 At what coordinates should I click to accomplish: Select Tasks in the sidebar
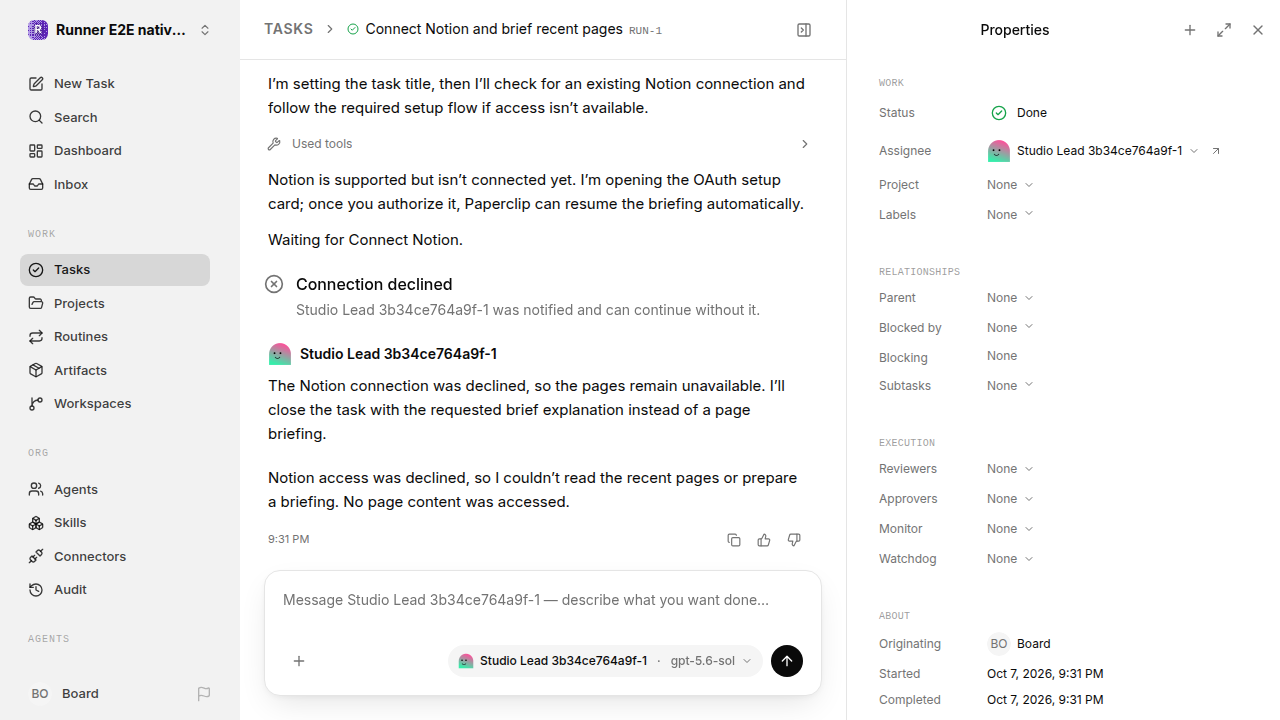click(115, 270)
